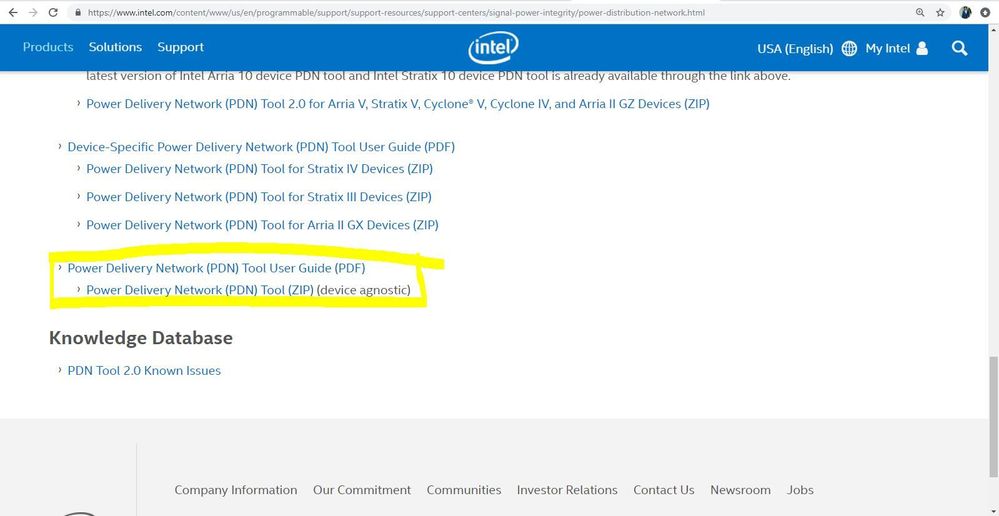Image resolution: width=999 pixels, height=516 pixels.
Task: Click the Investor Relations footer link
Action: tap(567, 490)
